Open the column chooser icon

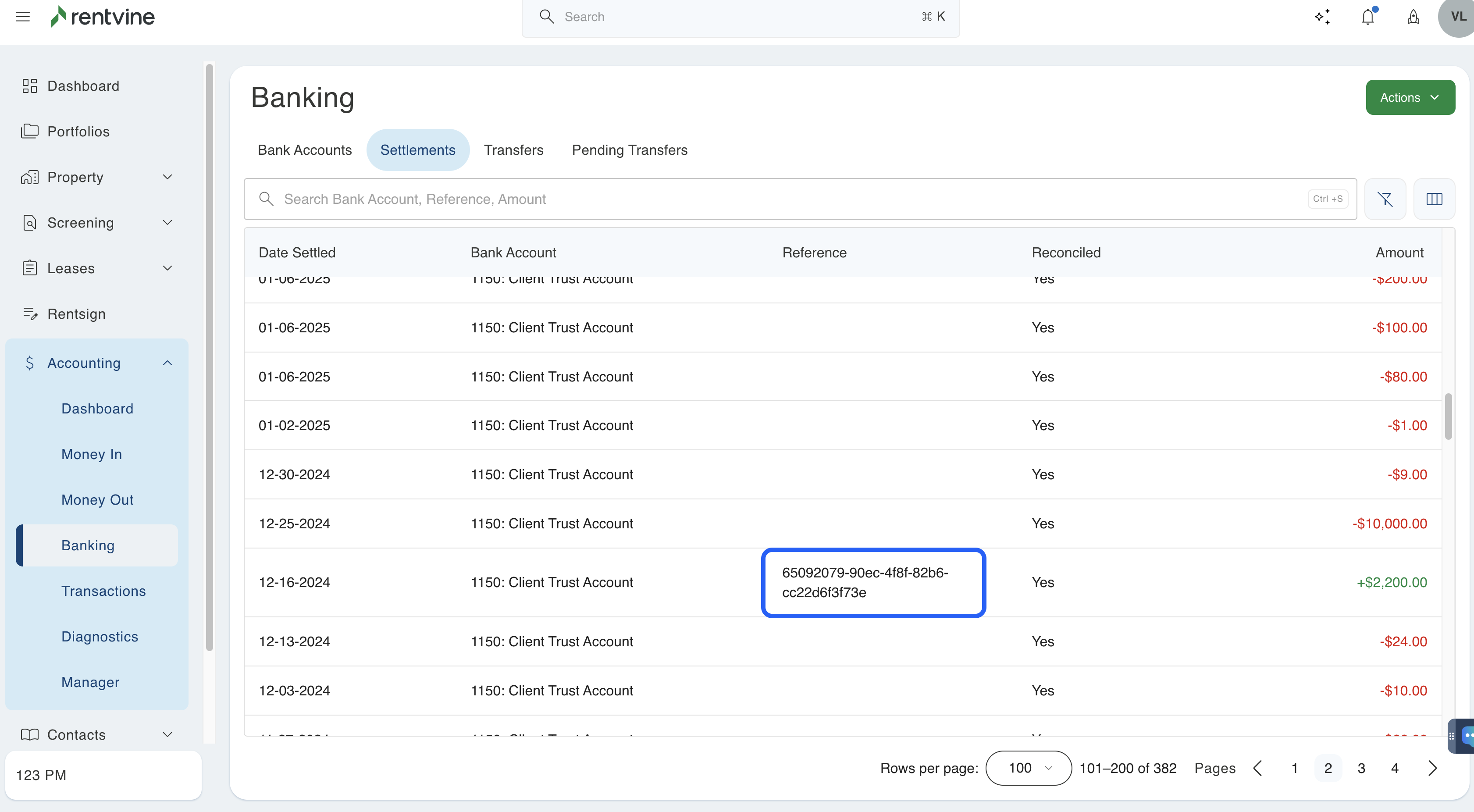click(x=1434, y=199)
